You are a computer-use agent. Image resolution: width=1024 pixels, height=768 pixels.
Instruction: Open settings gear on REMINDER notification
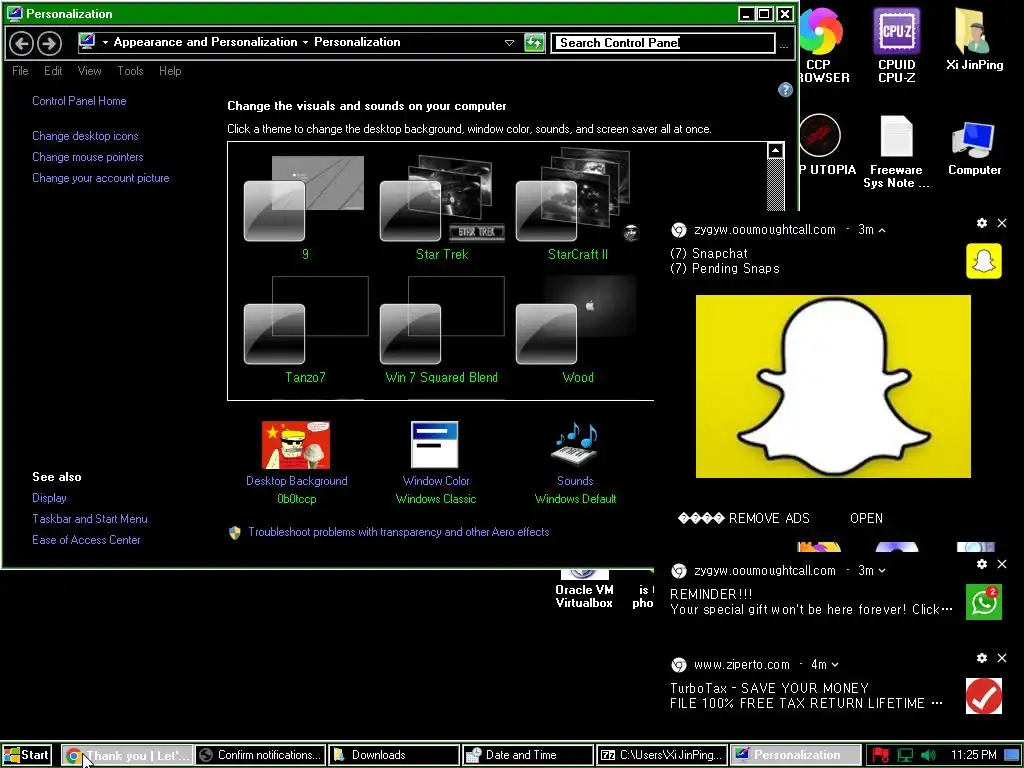coord(982,564)
